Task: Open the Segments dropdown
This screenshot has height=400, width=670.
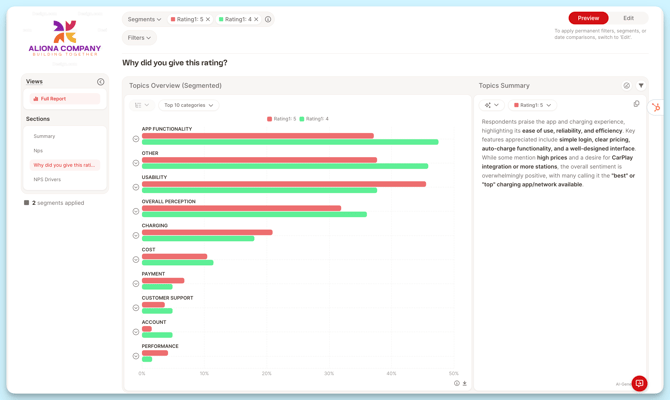Action: click(x=144, y=19)
